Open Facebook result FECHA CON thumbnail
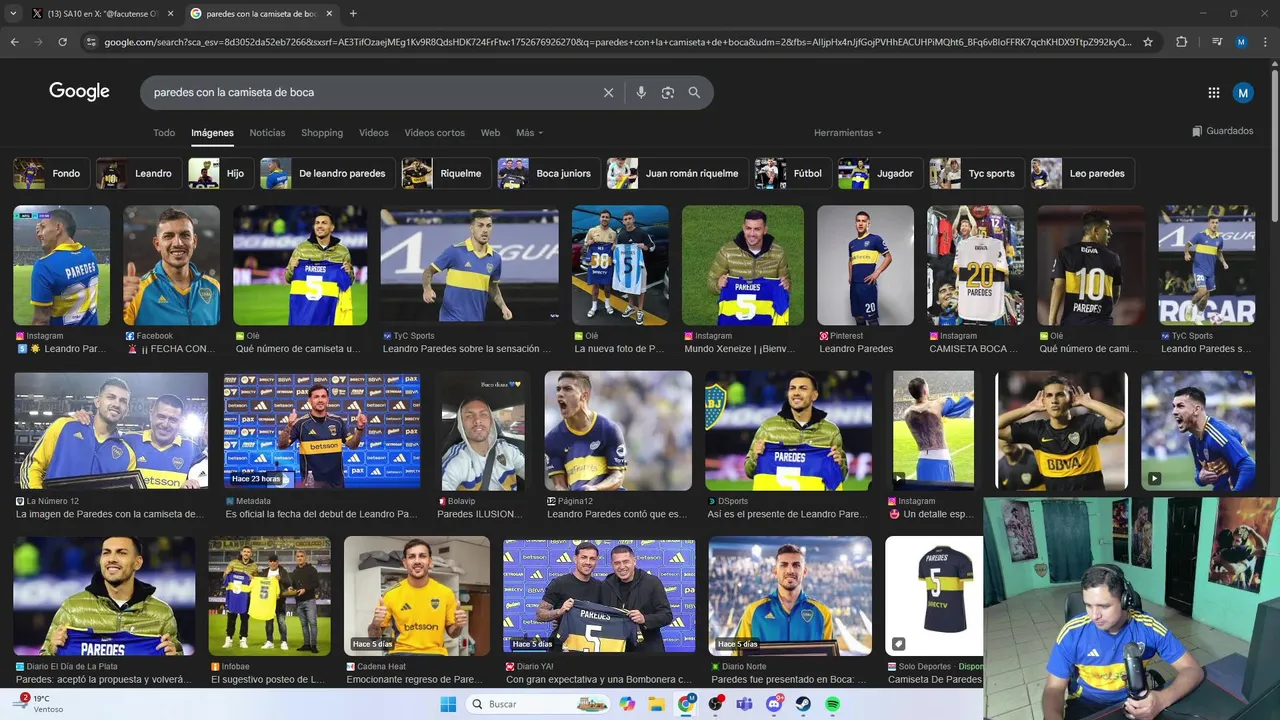This screenshot has height=720, width=1280. click(171, 265)
